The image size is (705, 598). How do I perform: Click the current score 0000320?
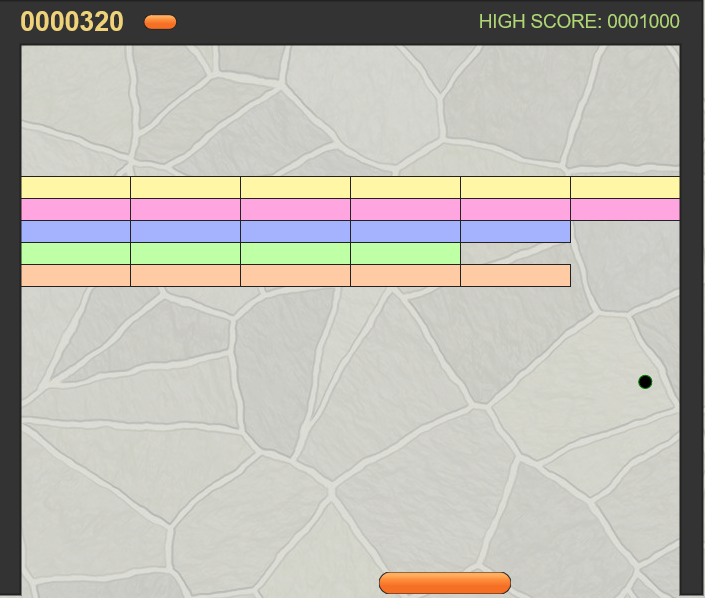(x=72, y=22)
